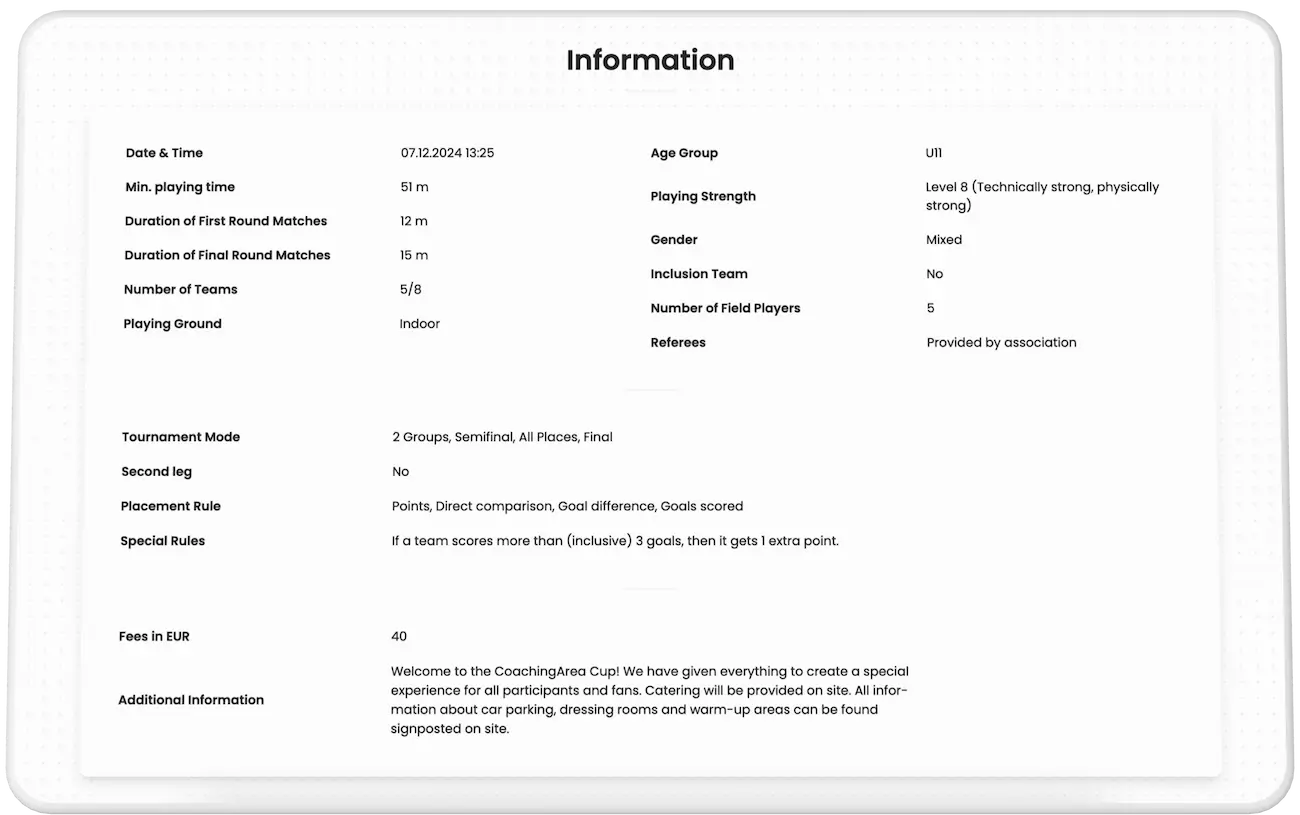1300x815 pixels.
Task: Click the 5 field players value
Action: [931, 308]
